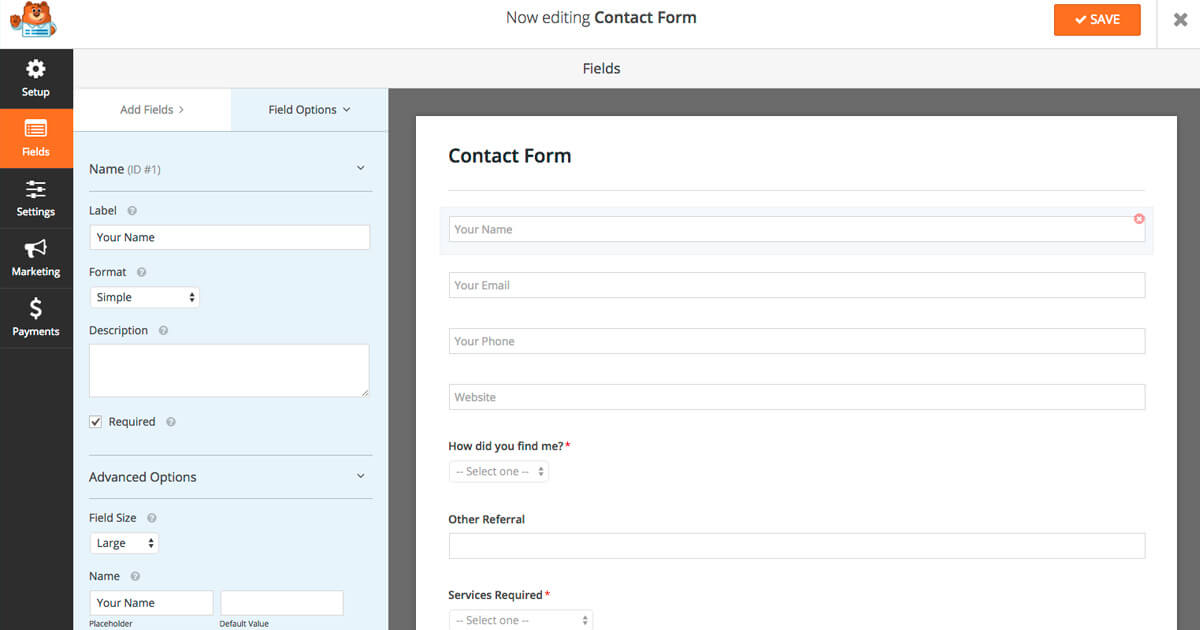This screenshot has height=630, width=1200.
Task: Save the Contact Form
Action: 1097,19
